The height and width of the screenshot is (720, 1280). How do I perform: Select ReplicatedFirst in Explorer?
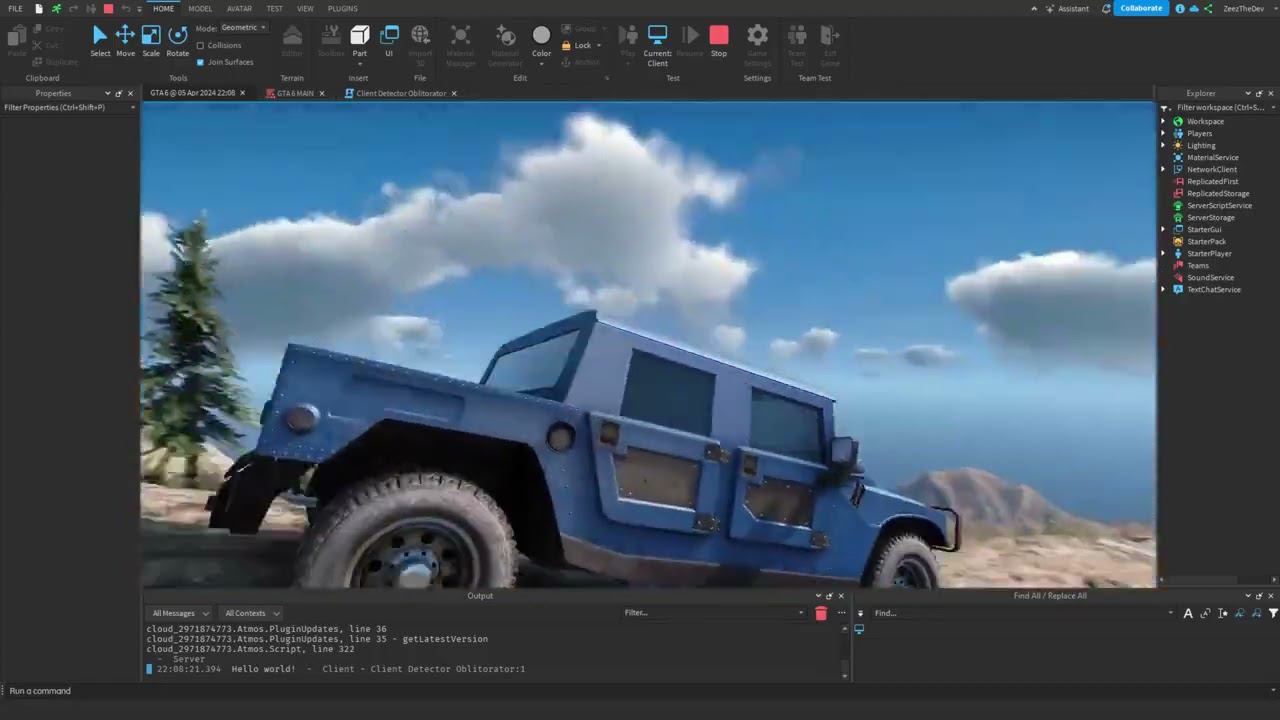point(1212,181)
